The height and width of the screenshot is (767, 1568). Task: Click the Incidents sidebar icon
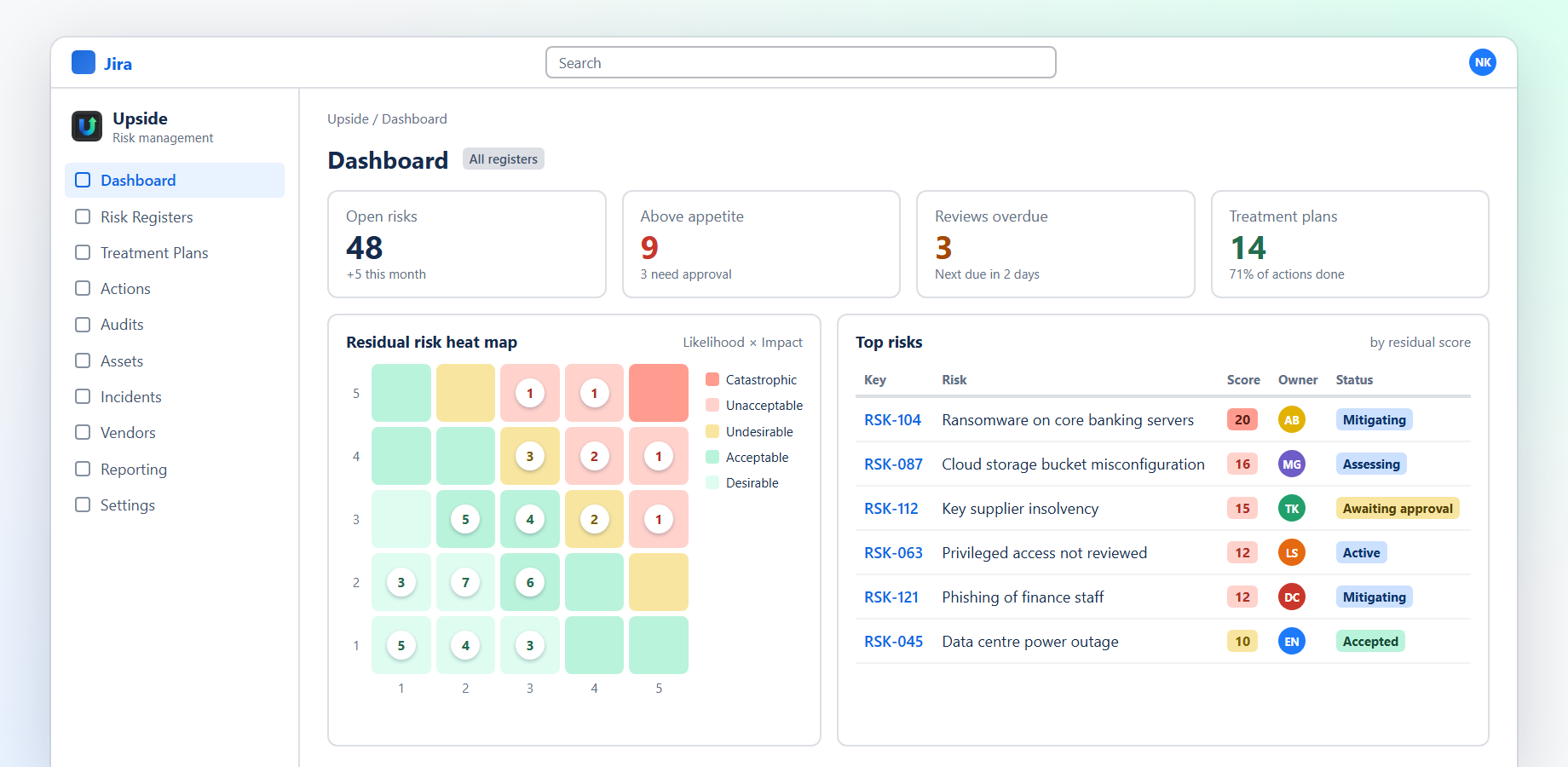click(83, 396)
